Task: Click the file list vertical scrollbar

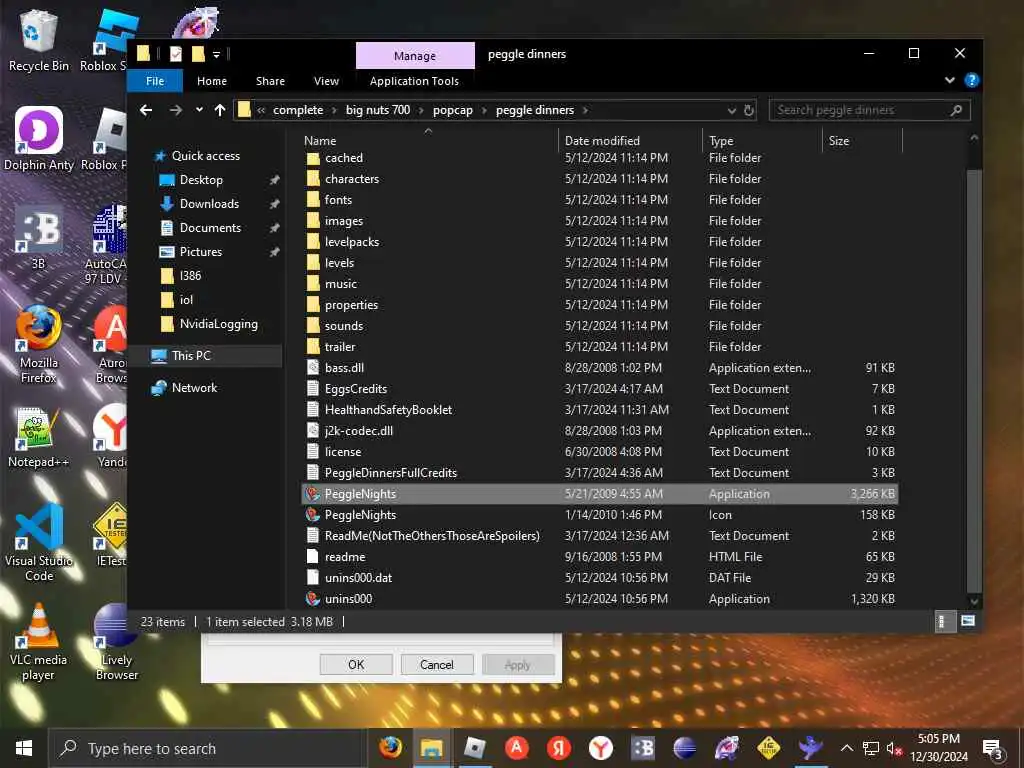Action: 974,381
